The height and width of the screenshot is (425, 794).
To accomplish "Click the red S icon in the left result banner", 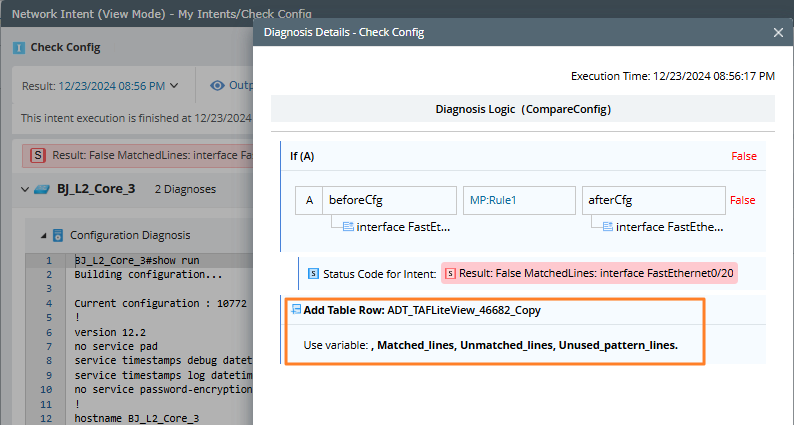I will point(38,156).
